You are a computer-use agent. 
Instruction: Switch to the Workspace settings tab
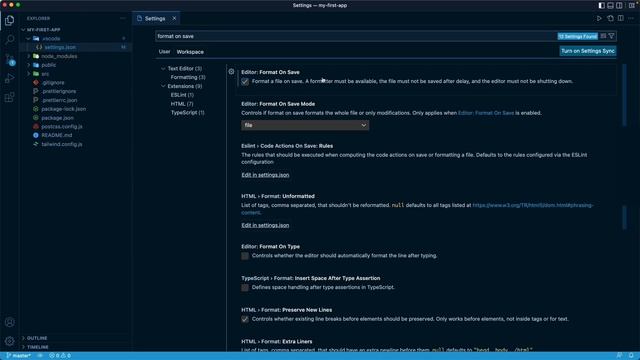point(190,52)
